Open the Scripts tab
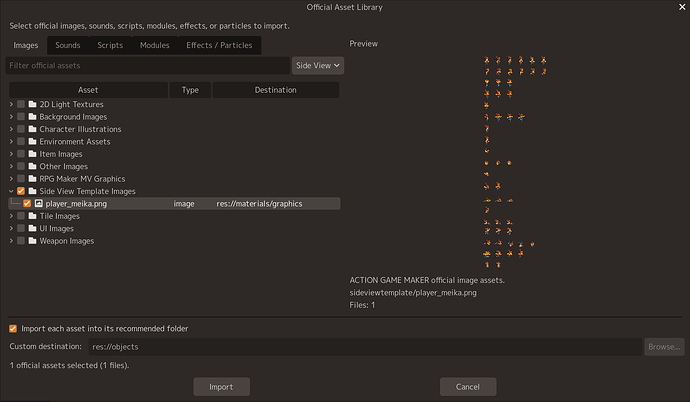 tap(110, 45)
